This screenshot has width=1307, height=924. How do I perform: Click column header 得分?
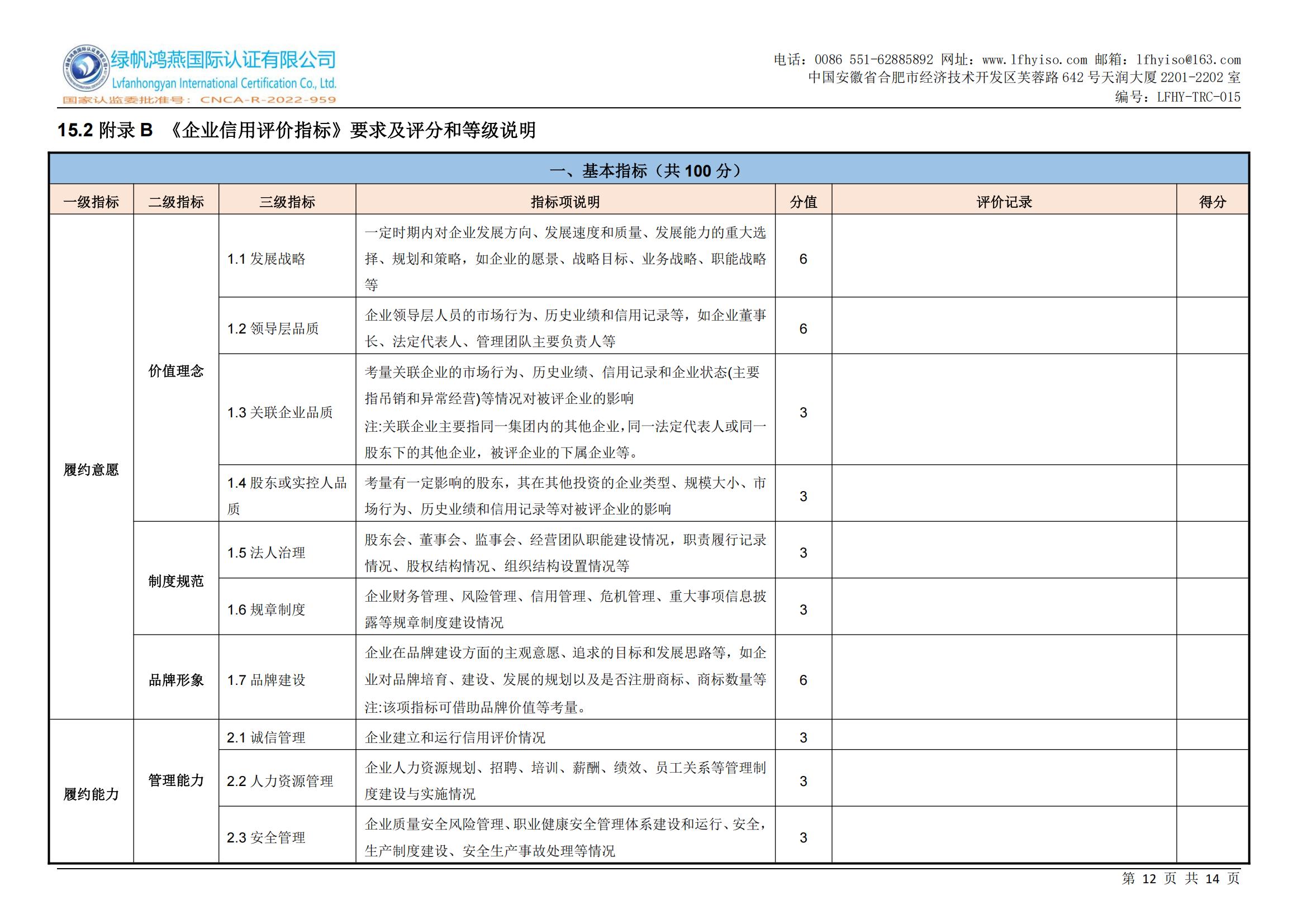[1213, 202]
